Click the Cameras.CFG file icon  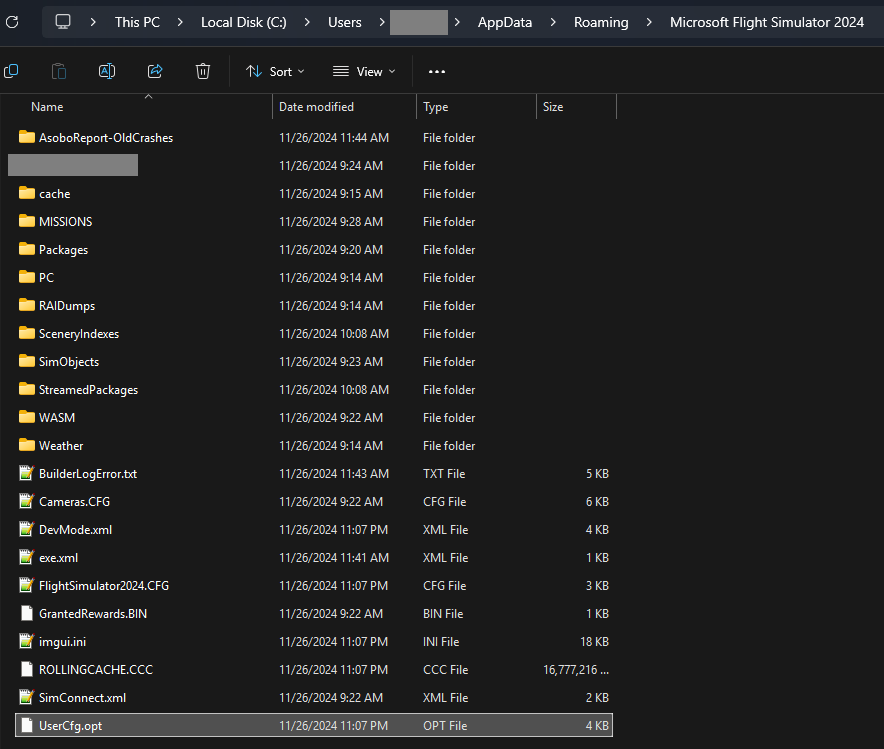pyautogui.click(x=26, y=501)
